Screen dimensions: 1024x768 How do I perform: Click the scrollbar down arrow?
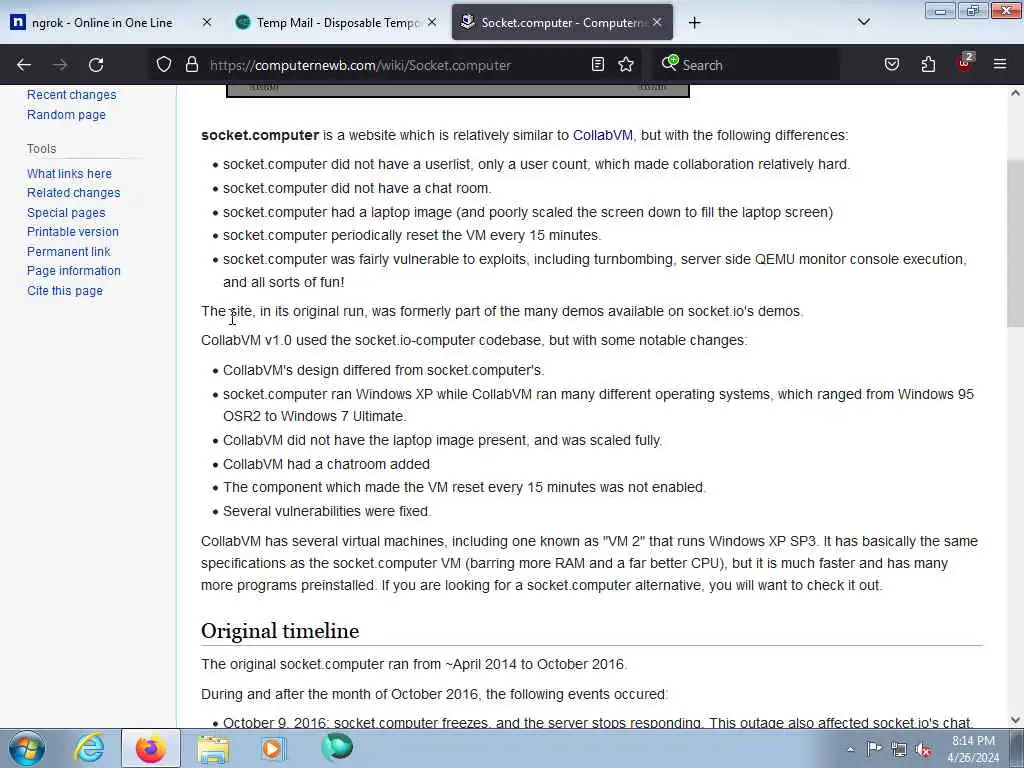[x=1015, y=720]
